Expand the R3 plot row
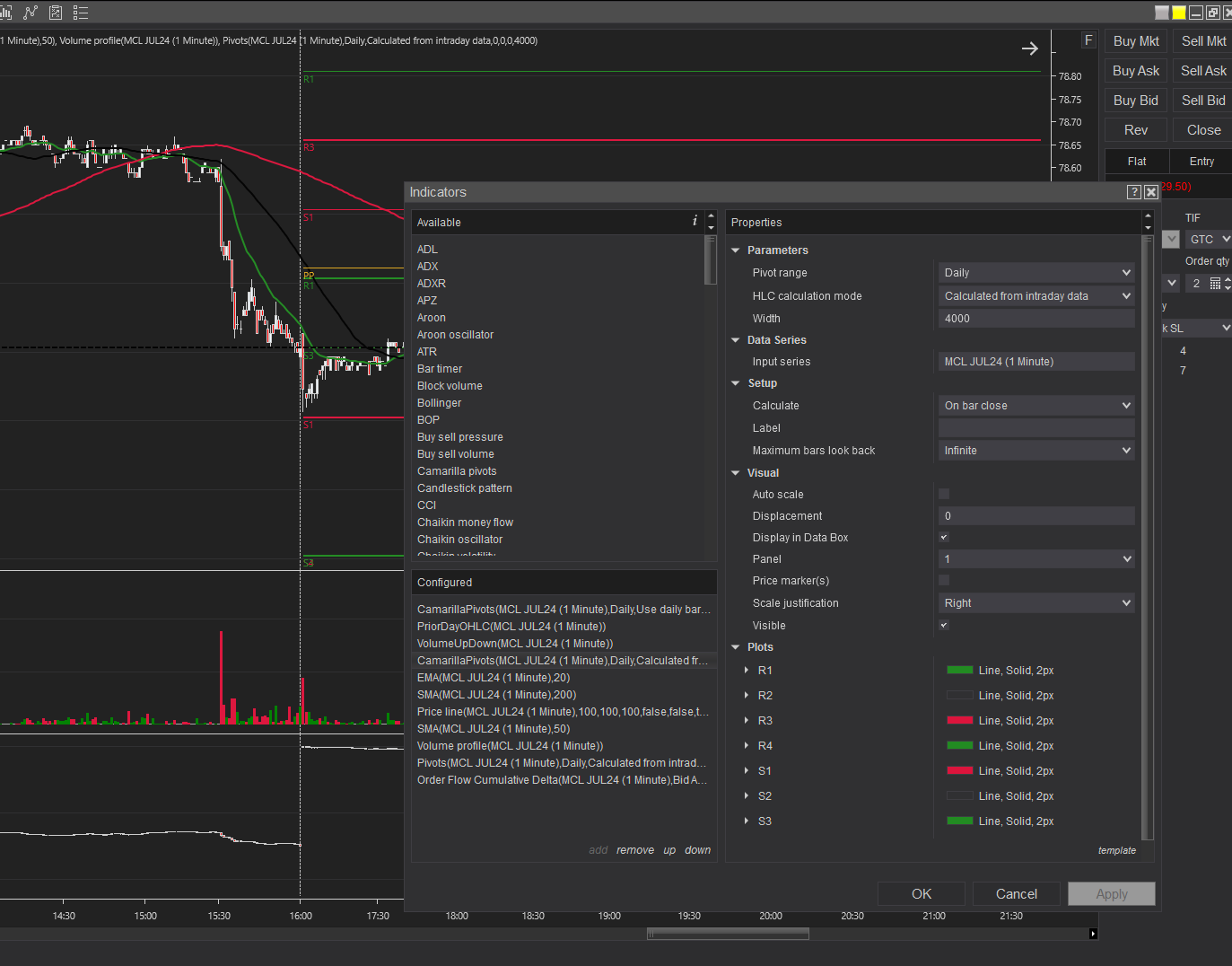Viewport: 1232px width, 966px height. click(x=747, y=721)
